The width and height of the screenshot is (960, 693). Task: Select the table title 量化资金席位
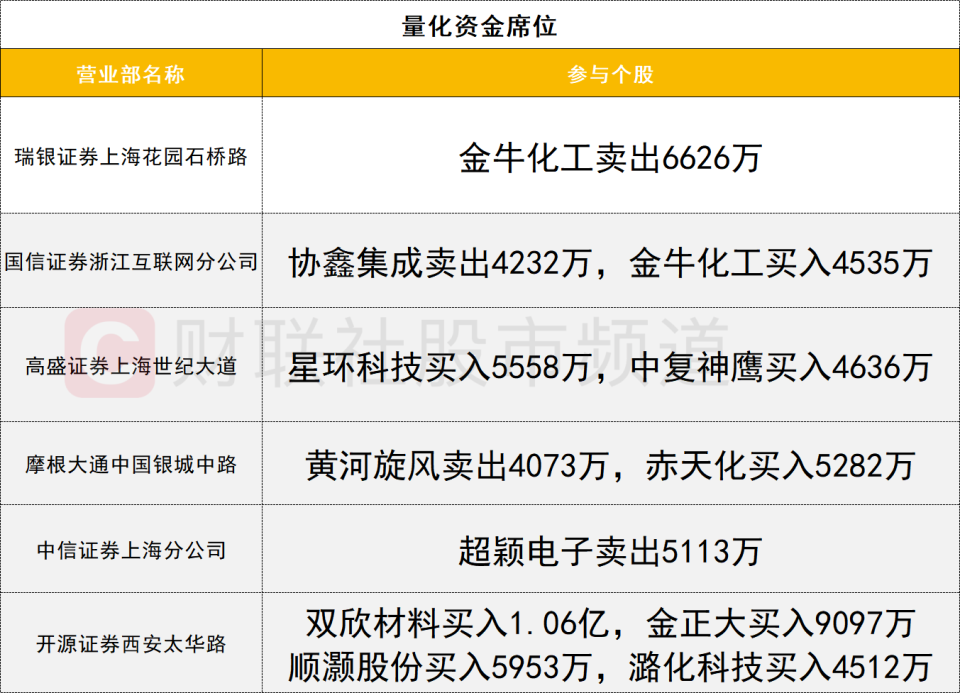[479, 26]
